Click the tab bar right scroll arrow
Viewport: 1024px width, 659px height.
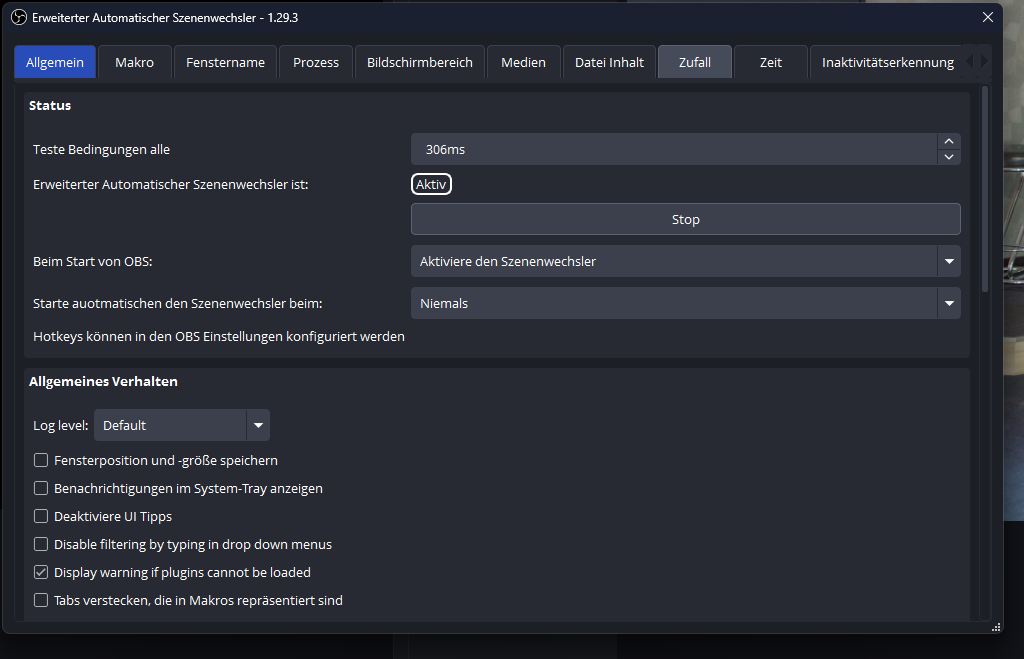pyautogui.click(x=984, y=62)
